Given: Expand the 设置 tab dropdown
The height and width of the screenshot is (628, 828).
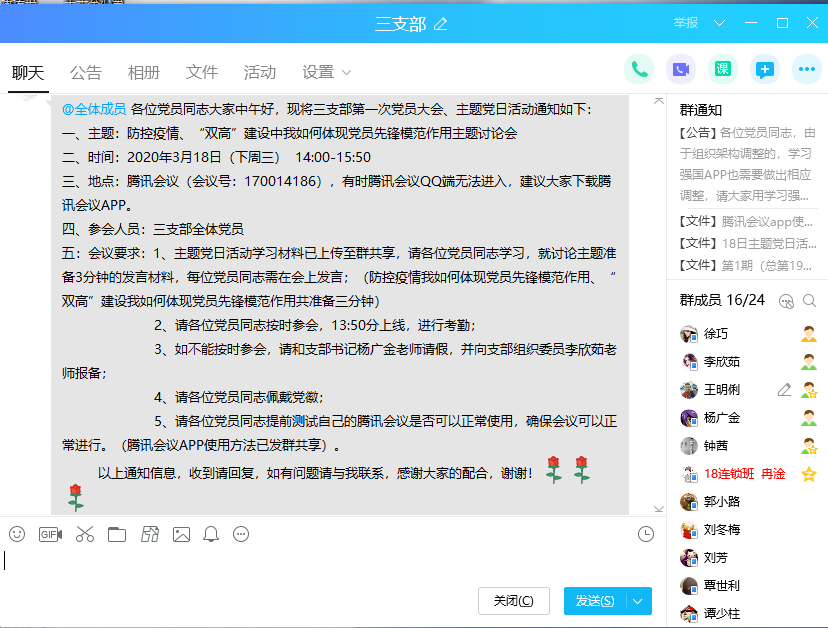Looking at the screenshot, I should pos(347,72).
